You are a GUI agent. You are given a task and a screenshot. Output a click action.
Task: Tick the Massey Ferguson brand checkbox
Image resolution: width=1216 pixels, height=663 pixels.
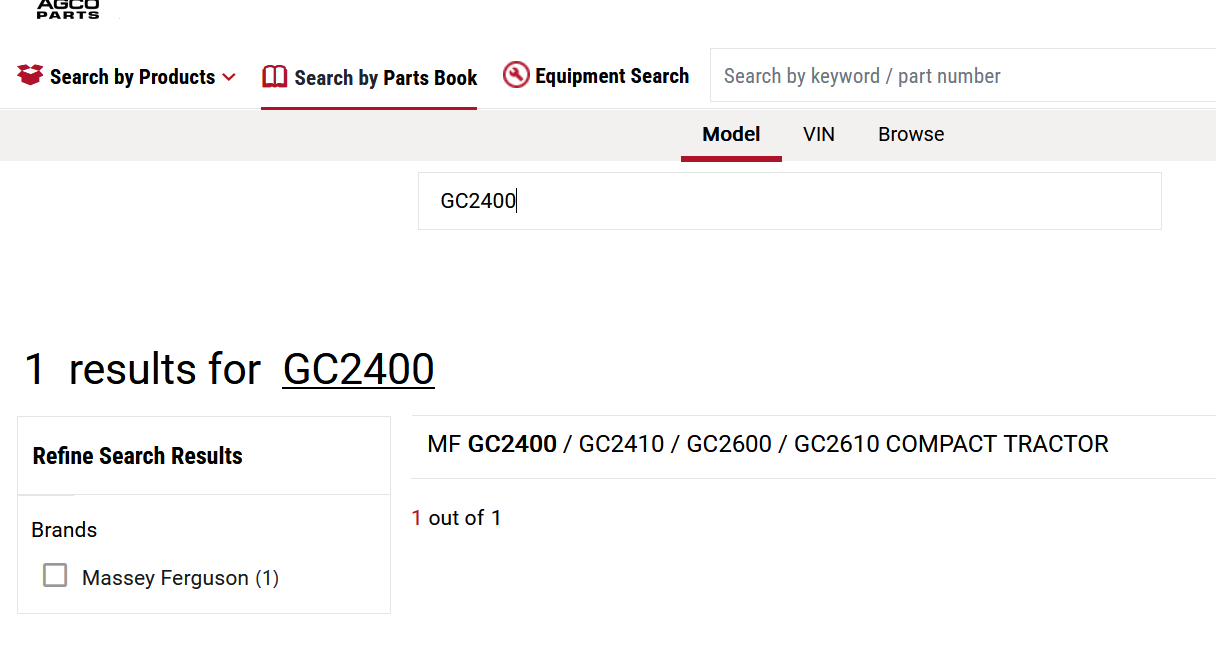click(x=55, y=575)
